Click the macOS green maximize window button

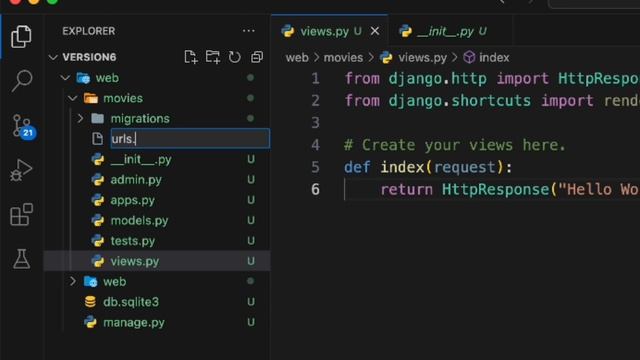coord(52,1)
